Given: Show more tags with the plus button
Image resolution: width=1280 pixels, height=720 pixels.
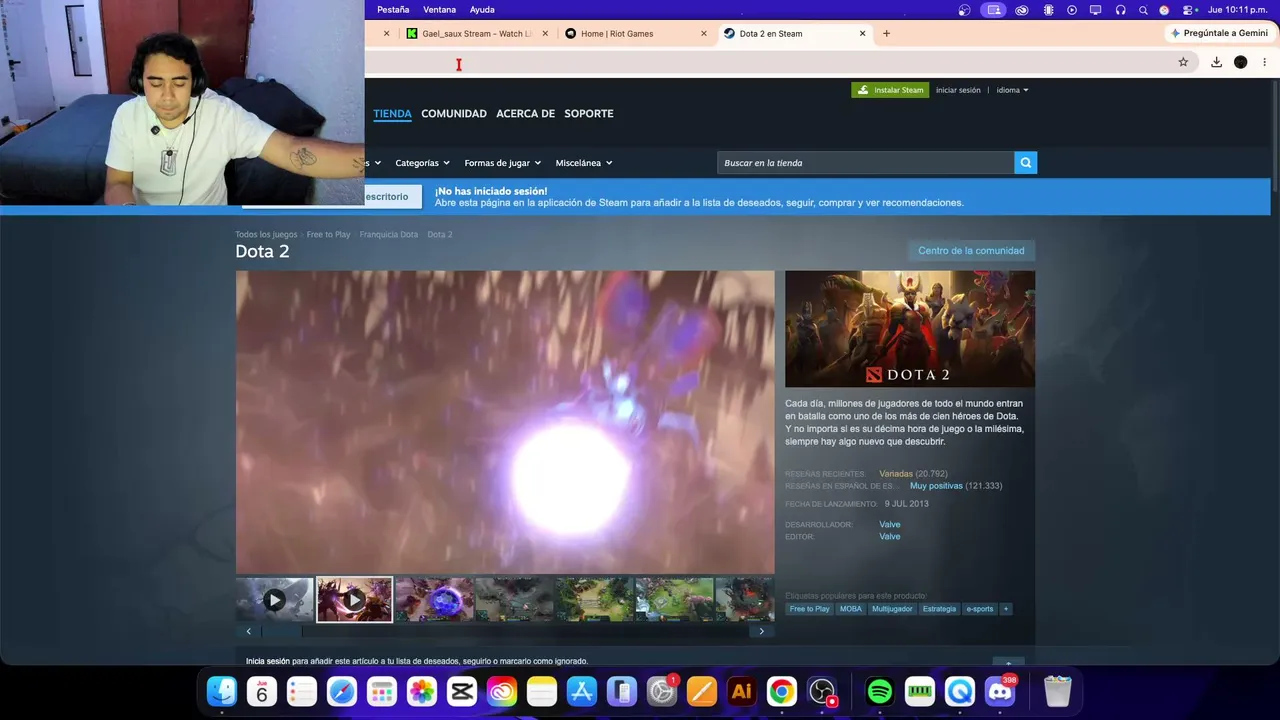Looking at the screenshot, I should tap(1005, 609).
